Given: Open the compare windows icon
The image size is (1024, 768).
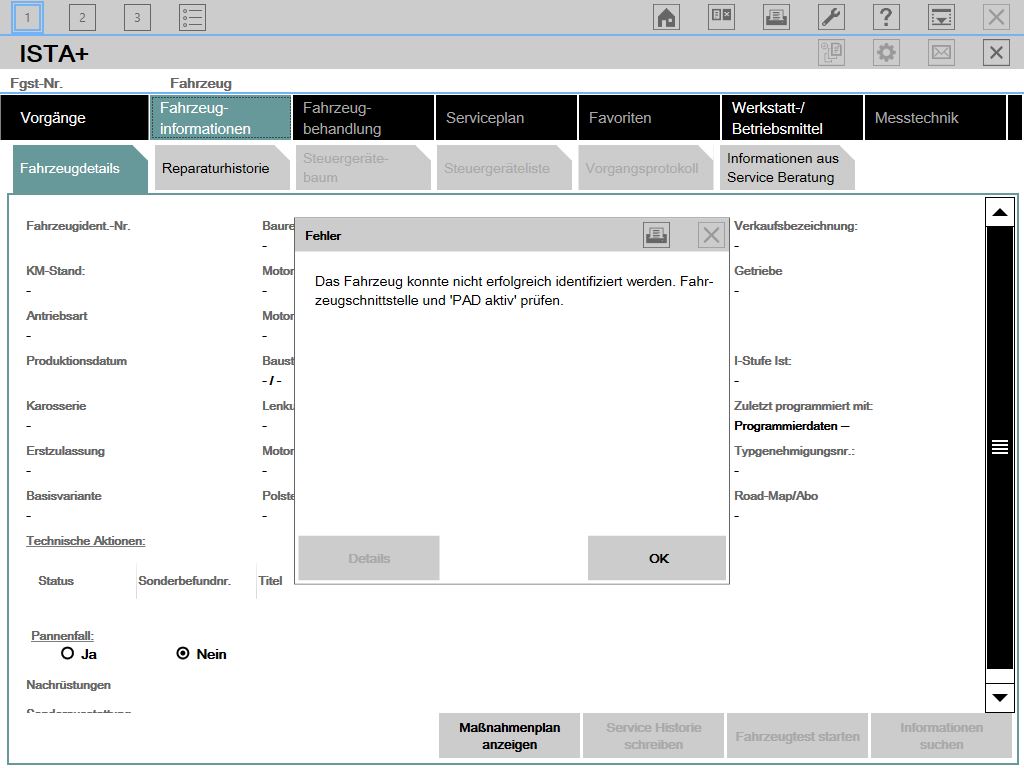Looking at the screenshot, I should tap(721, 17).
